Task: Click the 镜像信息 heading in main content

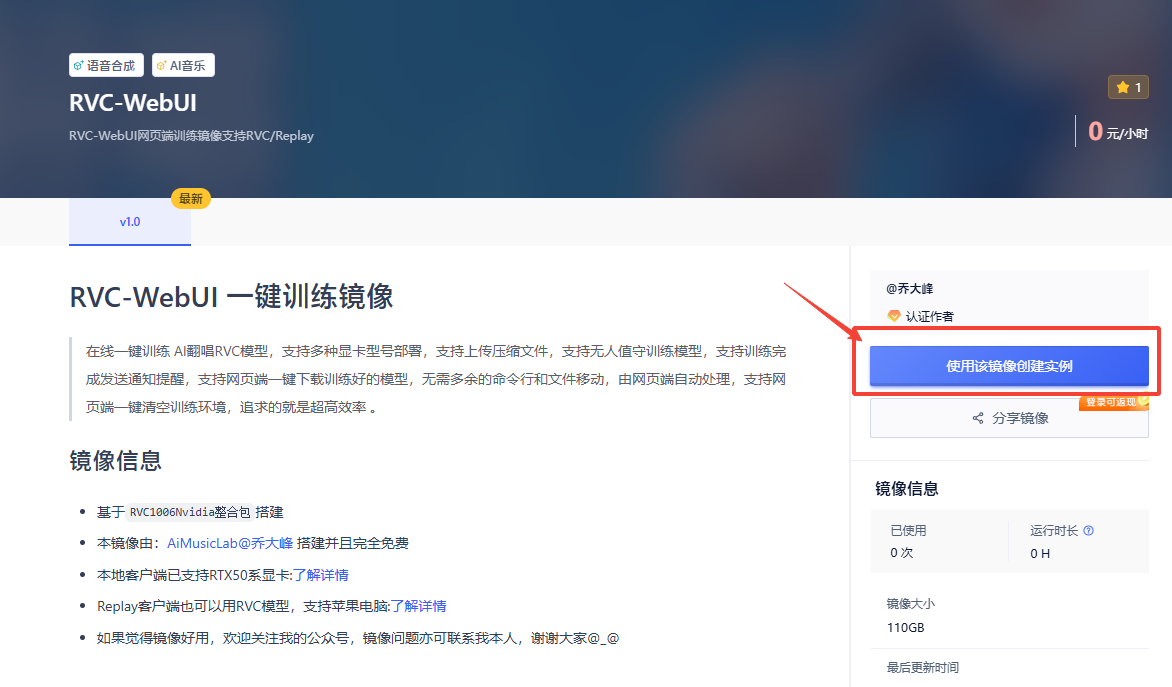Action: coord(116,460)
